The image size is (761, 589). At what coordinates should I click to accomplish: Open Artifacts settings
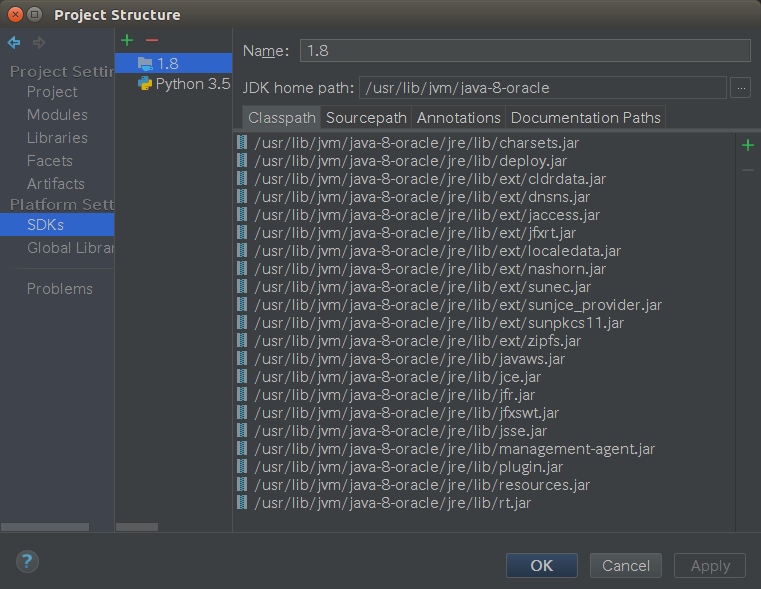click(x=56, y=183)
